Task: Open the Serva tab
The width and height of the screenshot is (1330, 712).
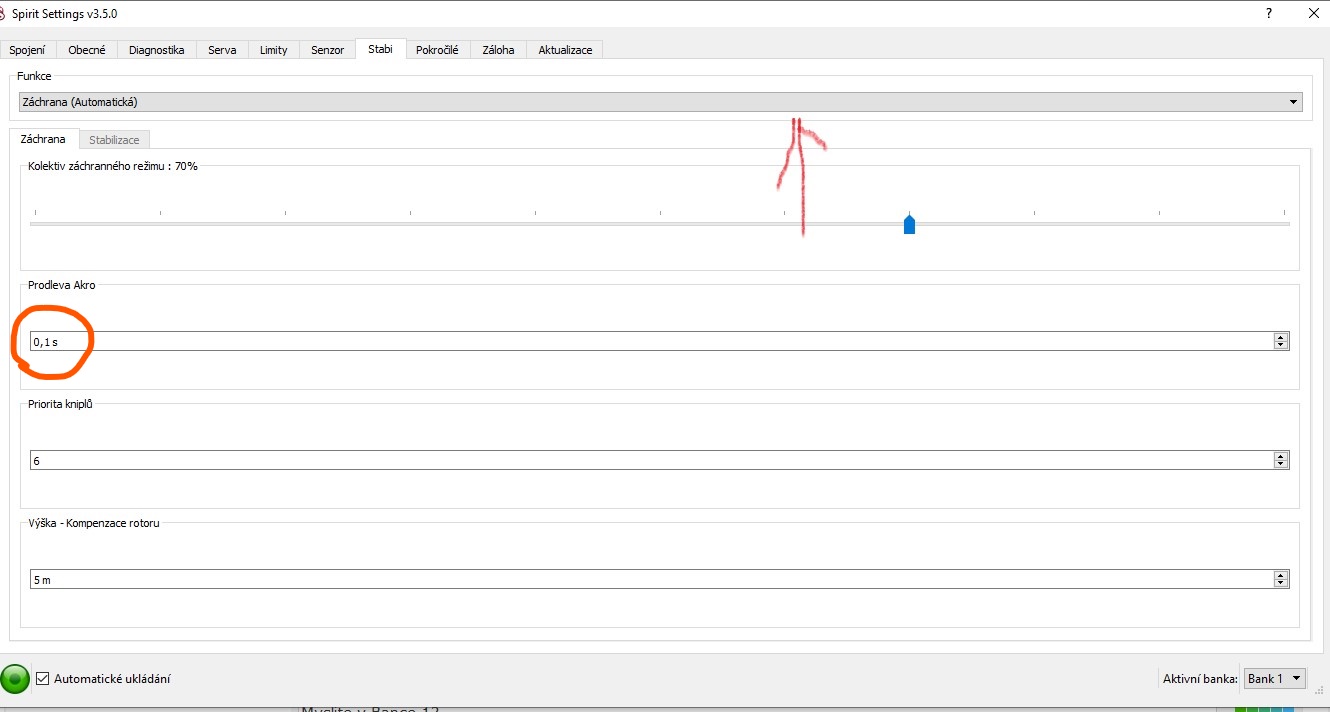Action: point(222,50)
